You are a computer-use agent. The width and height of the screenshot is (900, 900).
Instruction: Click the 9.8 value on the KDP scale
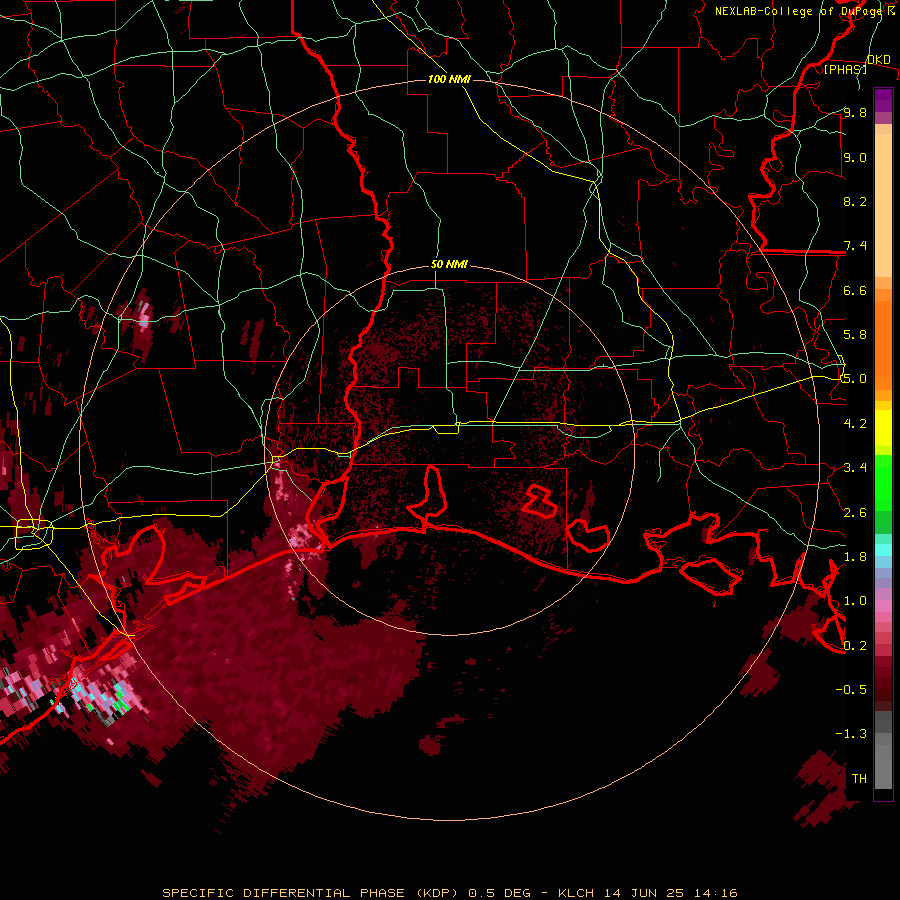[855, 112]
